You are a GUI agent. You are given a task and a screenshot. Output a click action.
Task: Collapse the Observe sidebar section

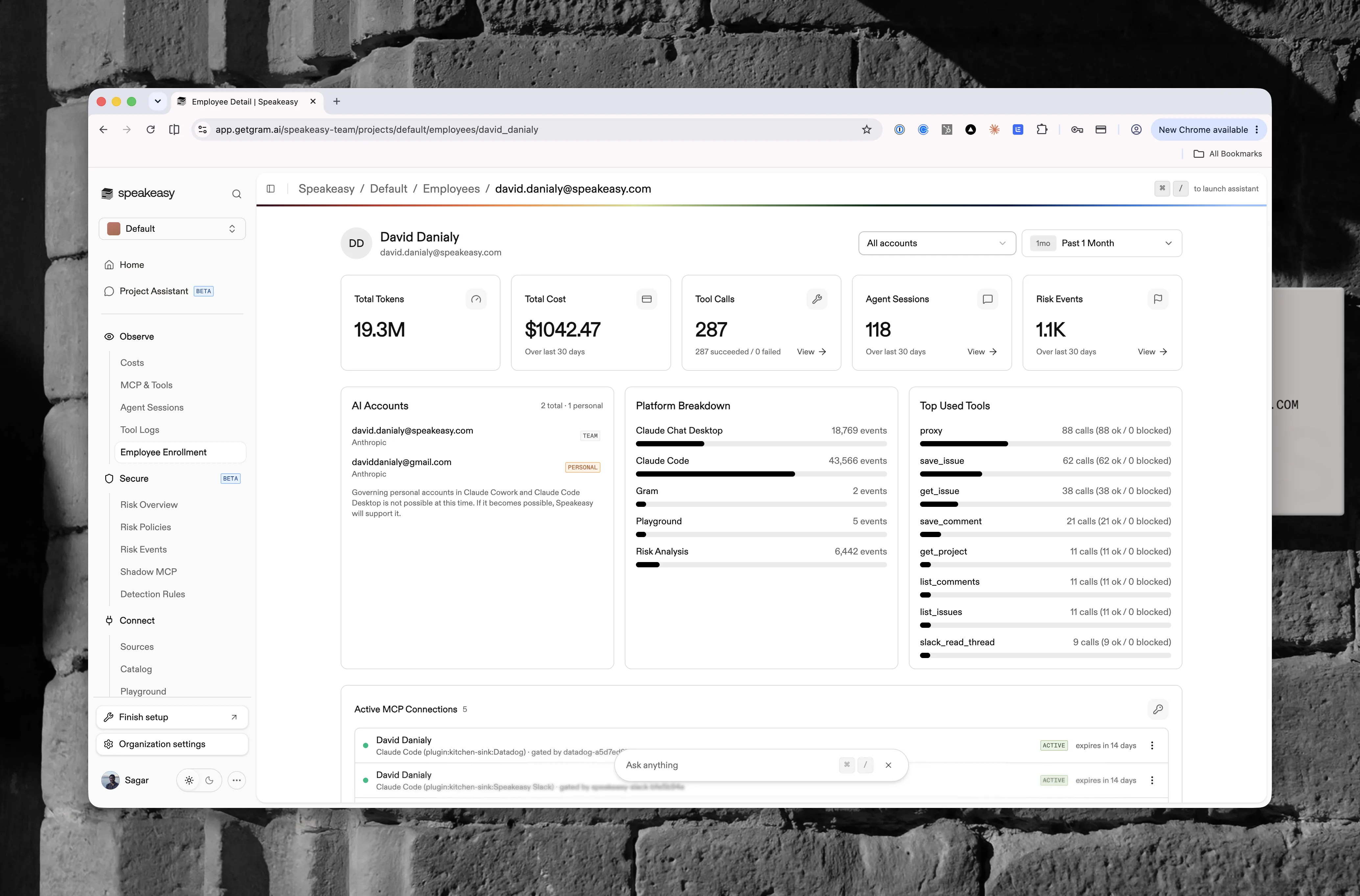pyautogui.click(x=137, y=337)
